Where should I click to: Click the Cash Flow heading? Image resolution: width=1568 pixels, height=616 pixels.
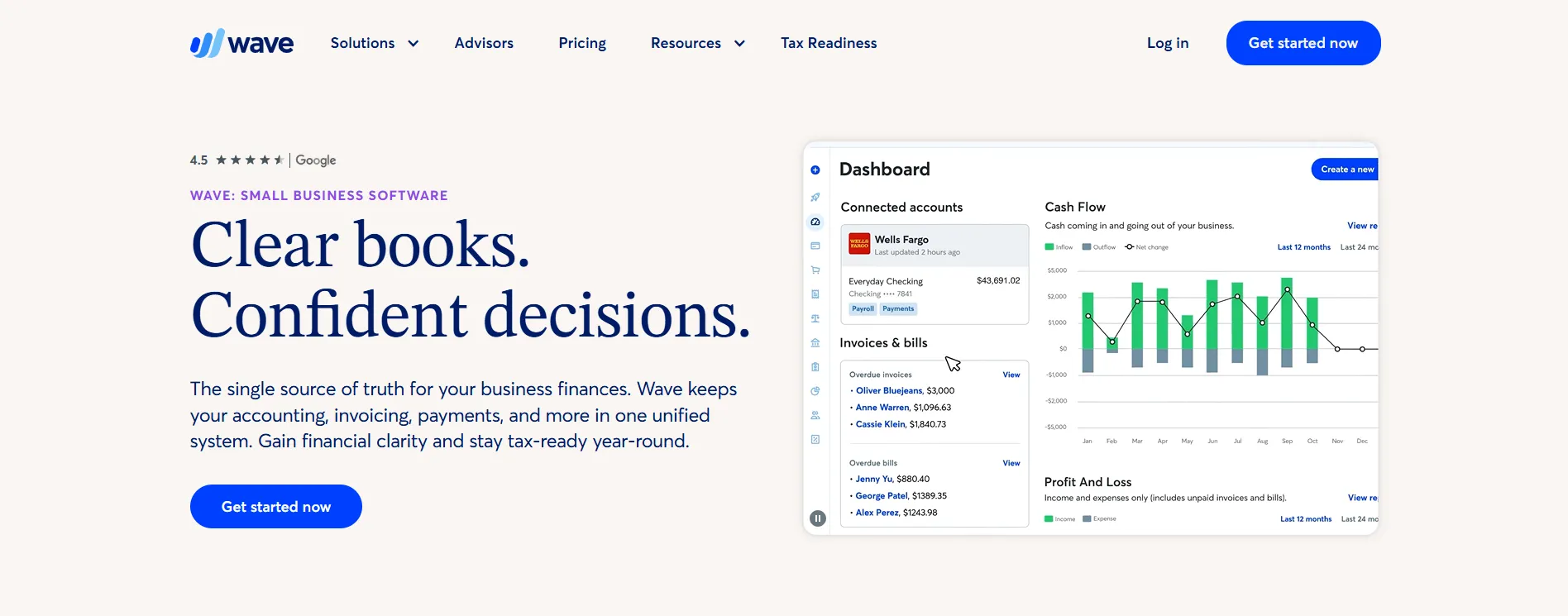pyautogui.click(x=1075, y=207)
